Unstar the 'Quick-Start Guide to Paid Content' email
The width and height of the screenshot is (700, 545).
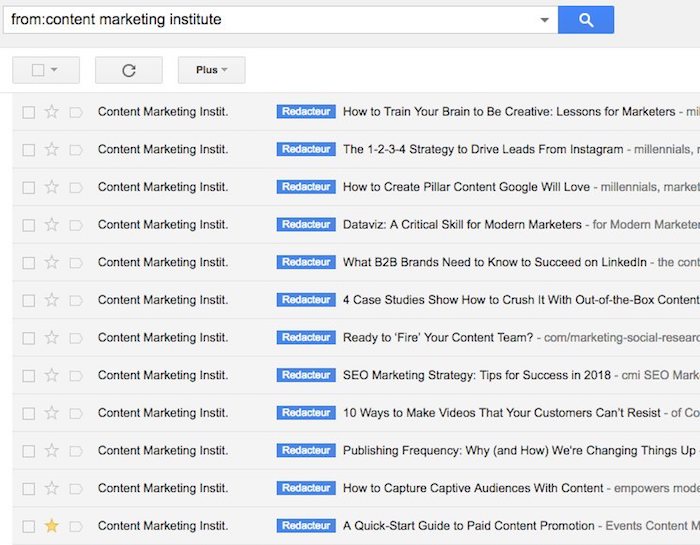[x=52, y=526]
